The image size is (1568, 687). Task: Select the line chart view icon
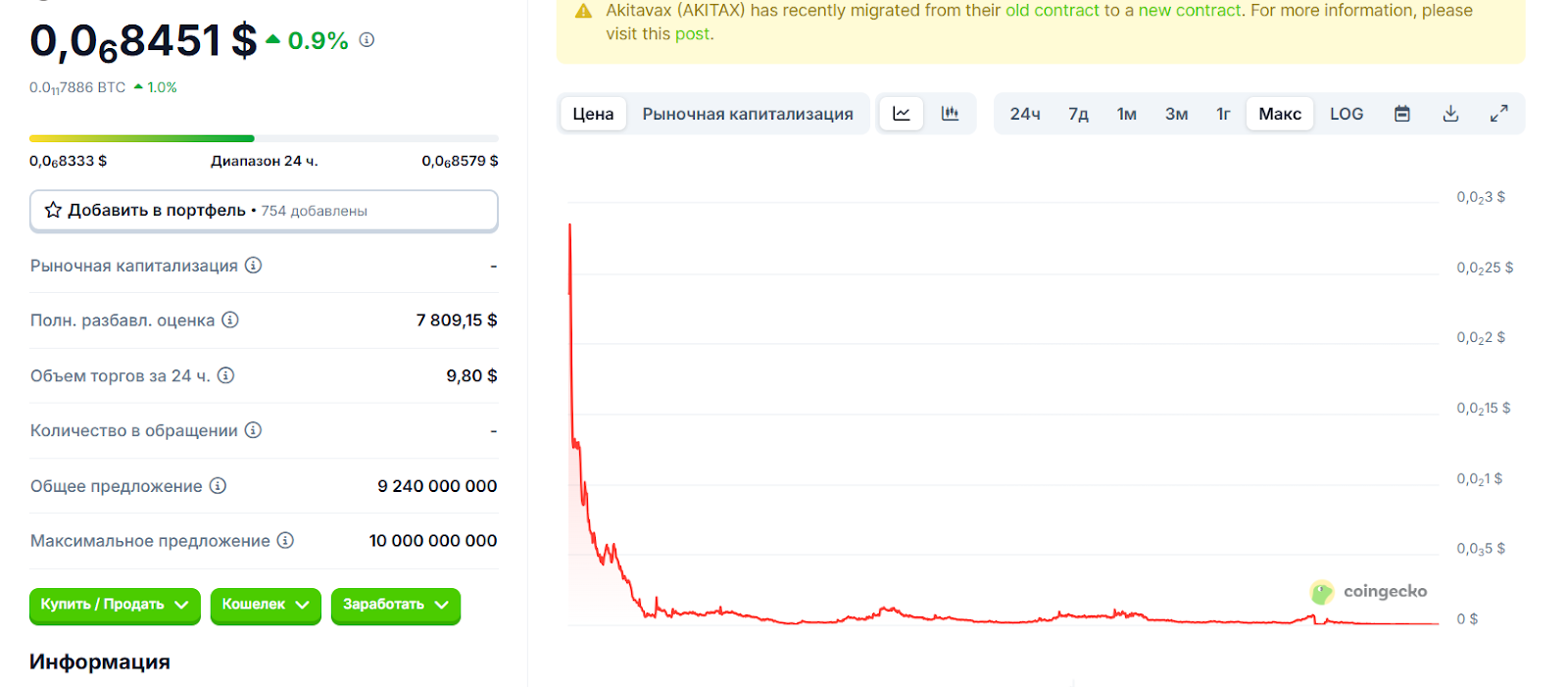(902, 114)
